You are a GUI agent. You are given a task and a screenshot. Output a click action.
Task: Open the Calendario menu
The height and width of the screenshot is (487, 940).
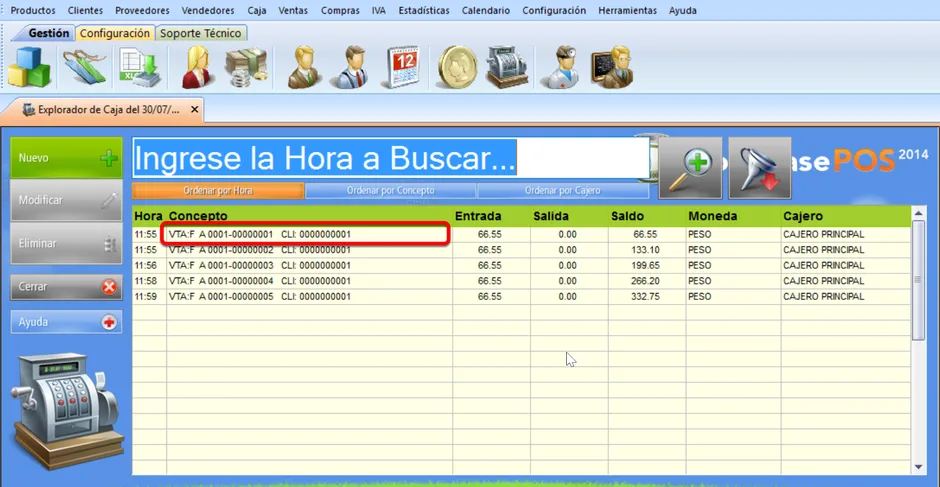click(x=486, y=11)
